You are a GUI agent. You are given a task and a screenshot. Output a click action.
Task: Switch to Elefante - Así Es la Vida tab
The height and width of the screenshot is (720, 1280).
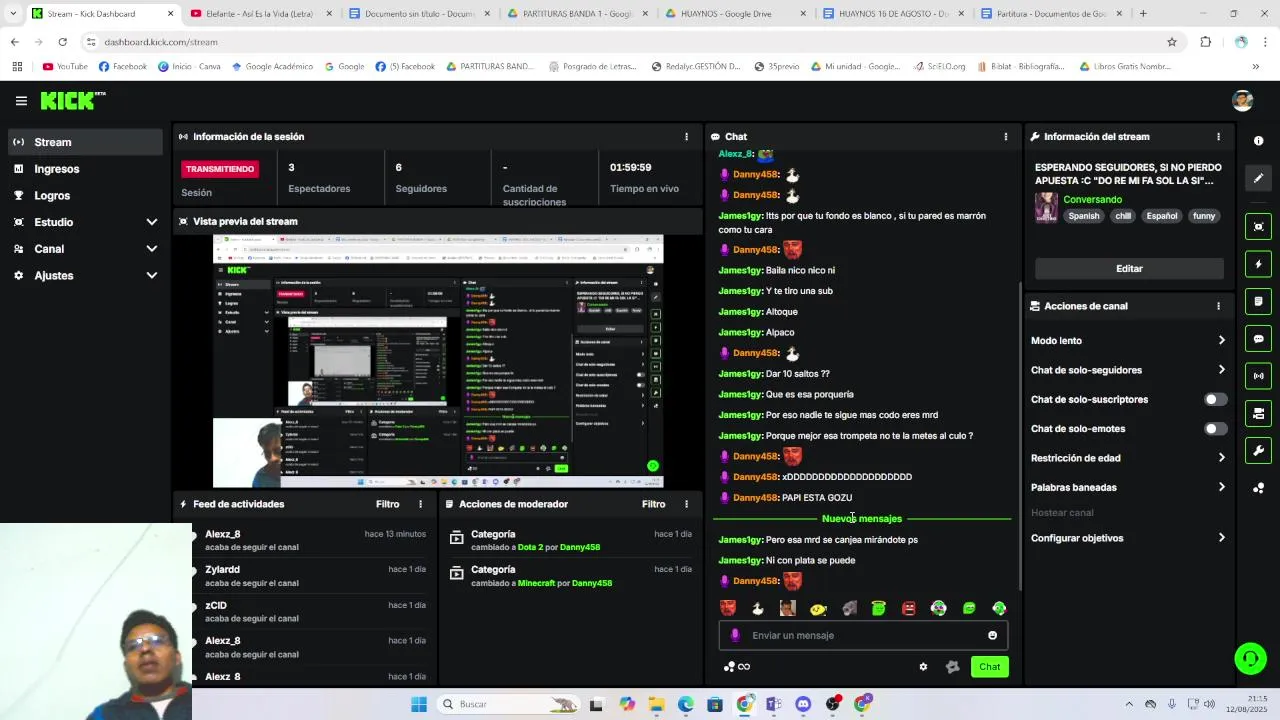click(260, 14)
